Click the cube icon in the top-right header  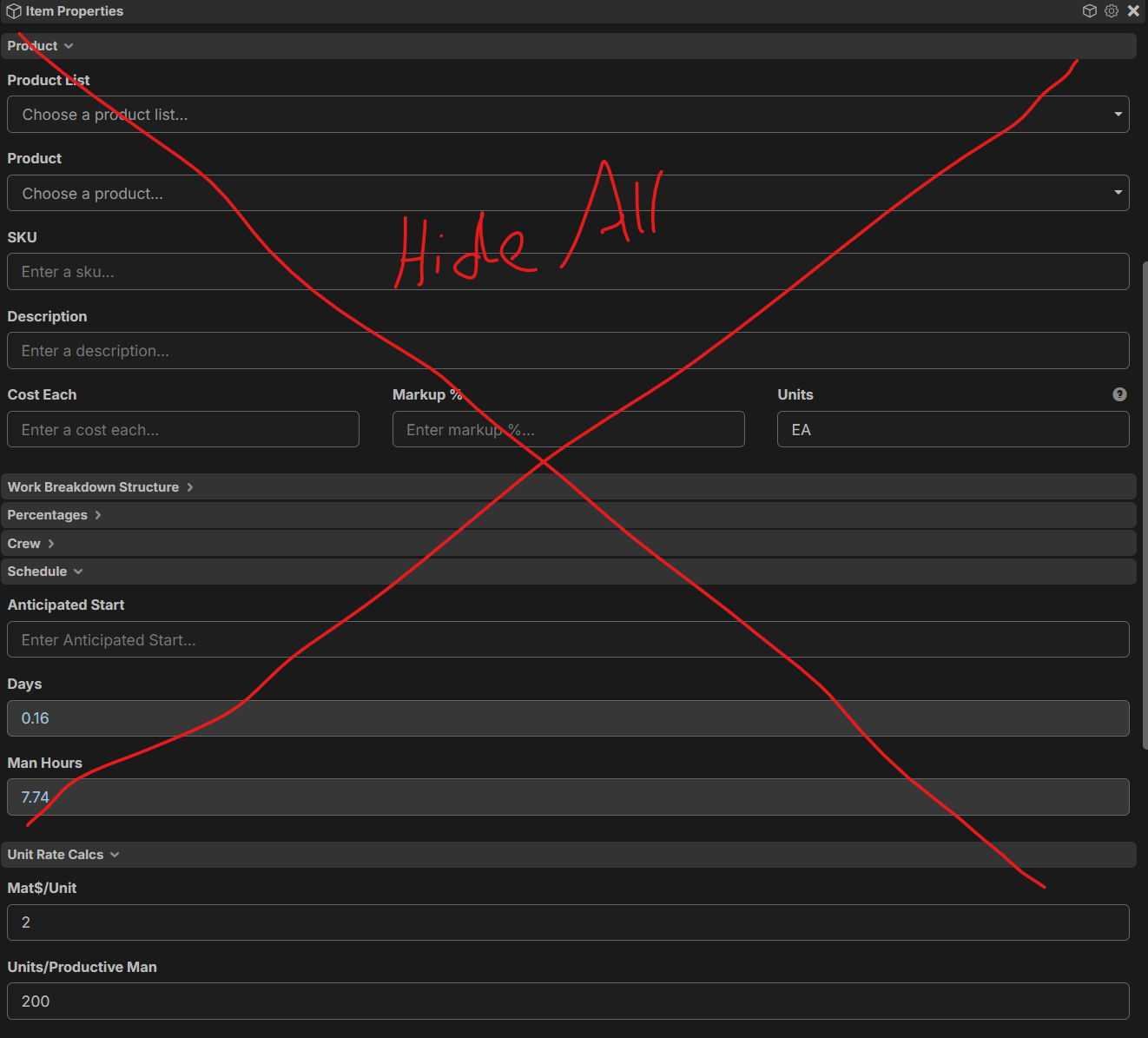(x=1089, y=11)
